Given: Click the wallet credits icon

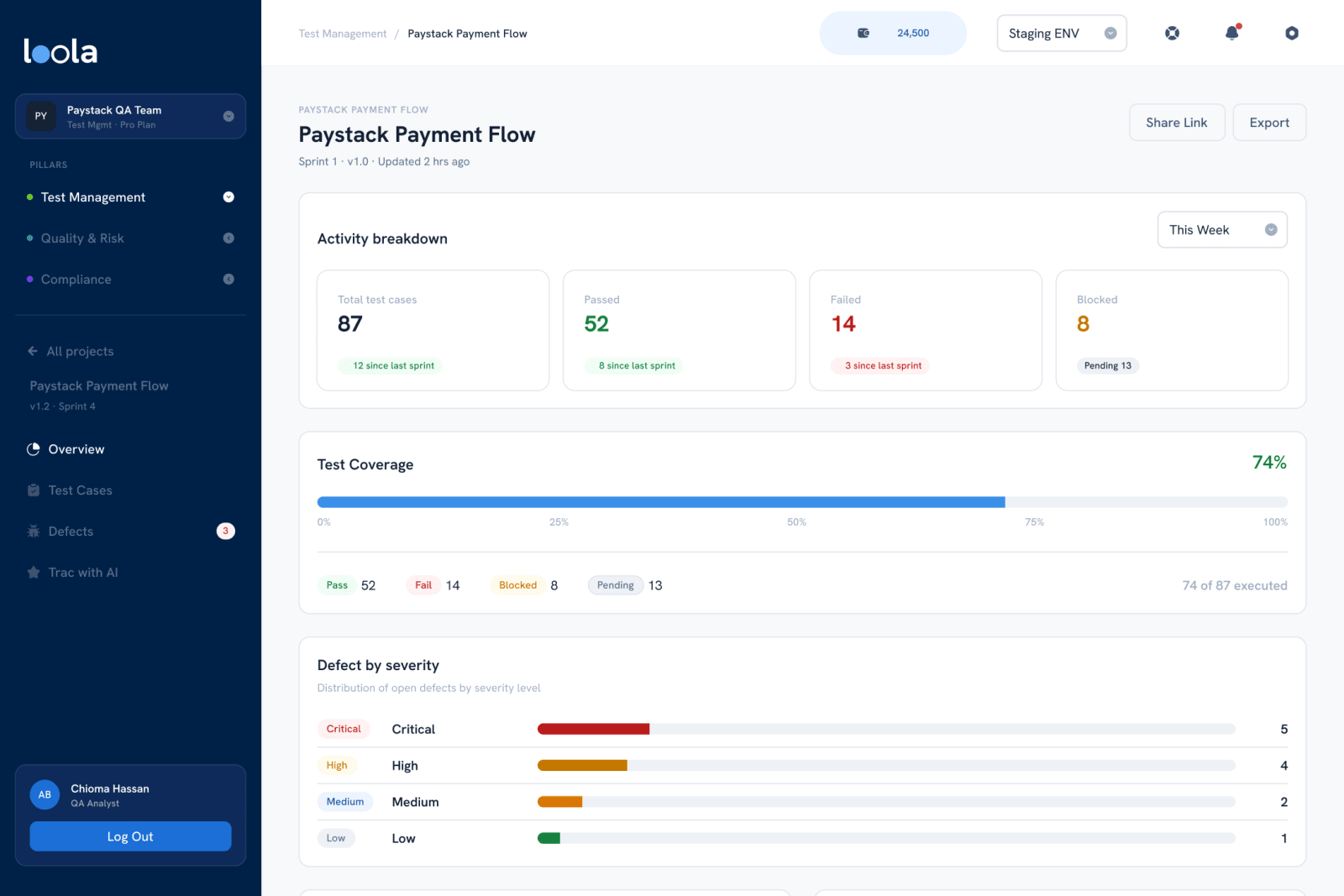Looking at the screenshot, I should [863, 34].
